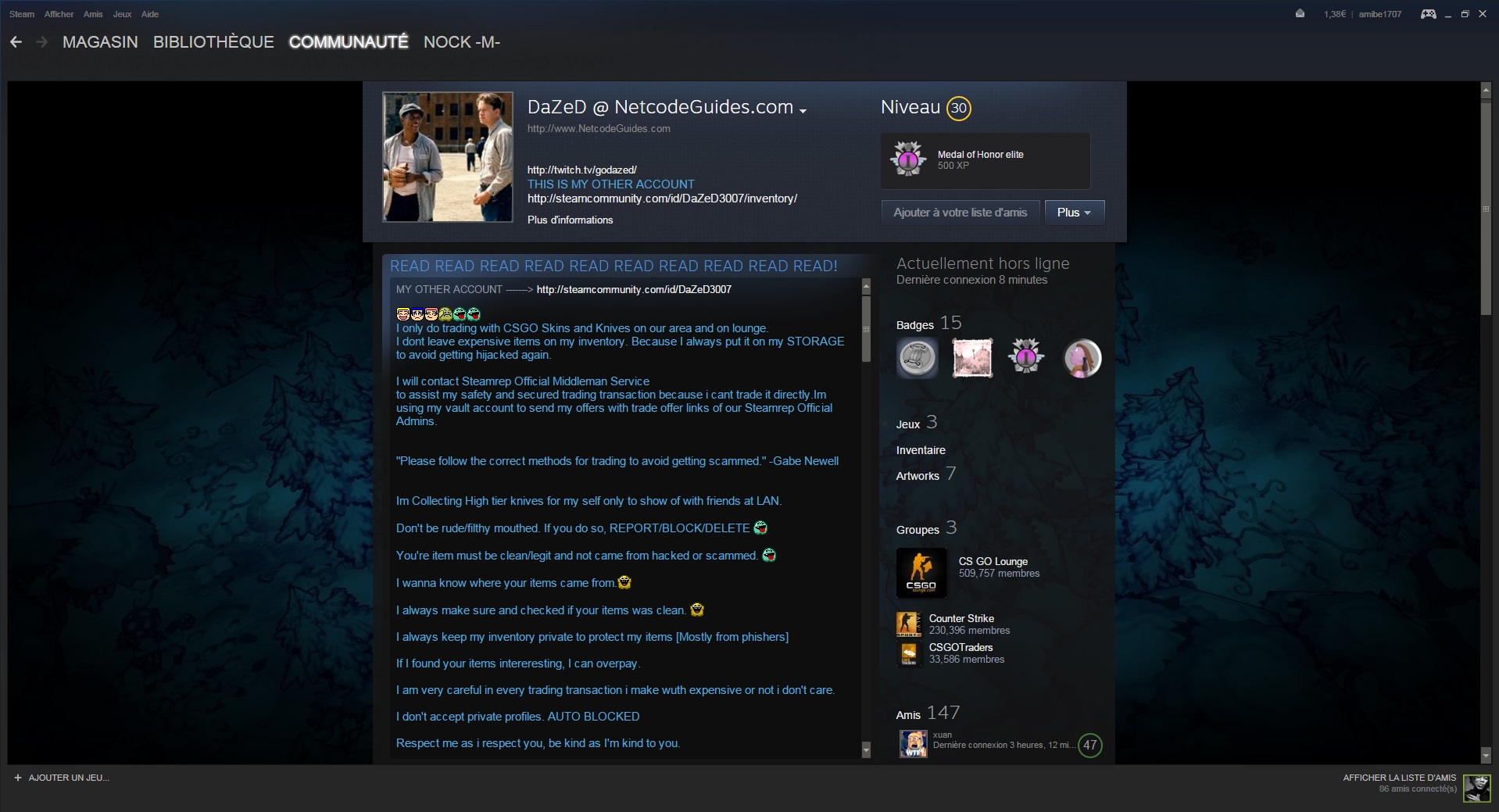Image resolution: width=1499 pixels, height=812 pixels.
Task: Open friend xuan's avatar
Action: (913, 743)
